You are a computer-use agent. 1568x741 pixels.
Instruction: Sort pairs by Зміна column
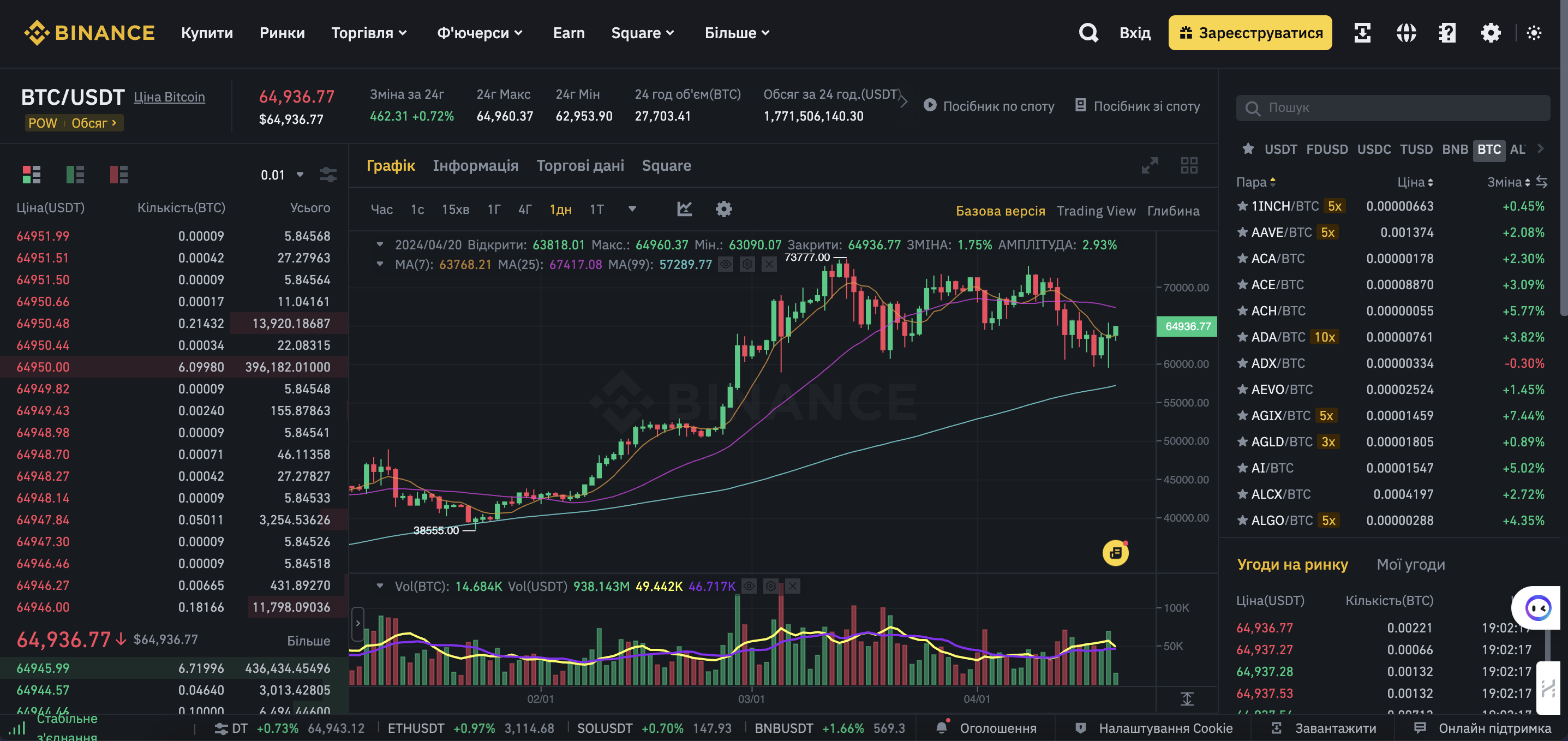pyautogui.click(x=1508, y=182)
